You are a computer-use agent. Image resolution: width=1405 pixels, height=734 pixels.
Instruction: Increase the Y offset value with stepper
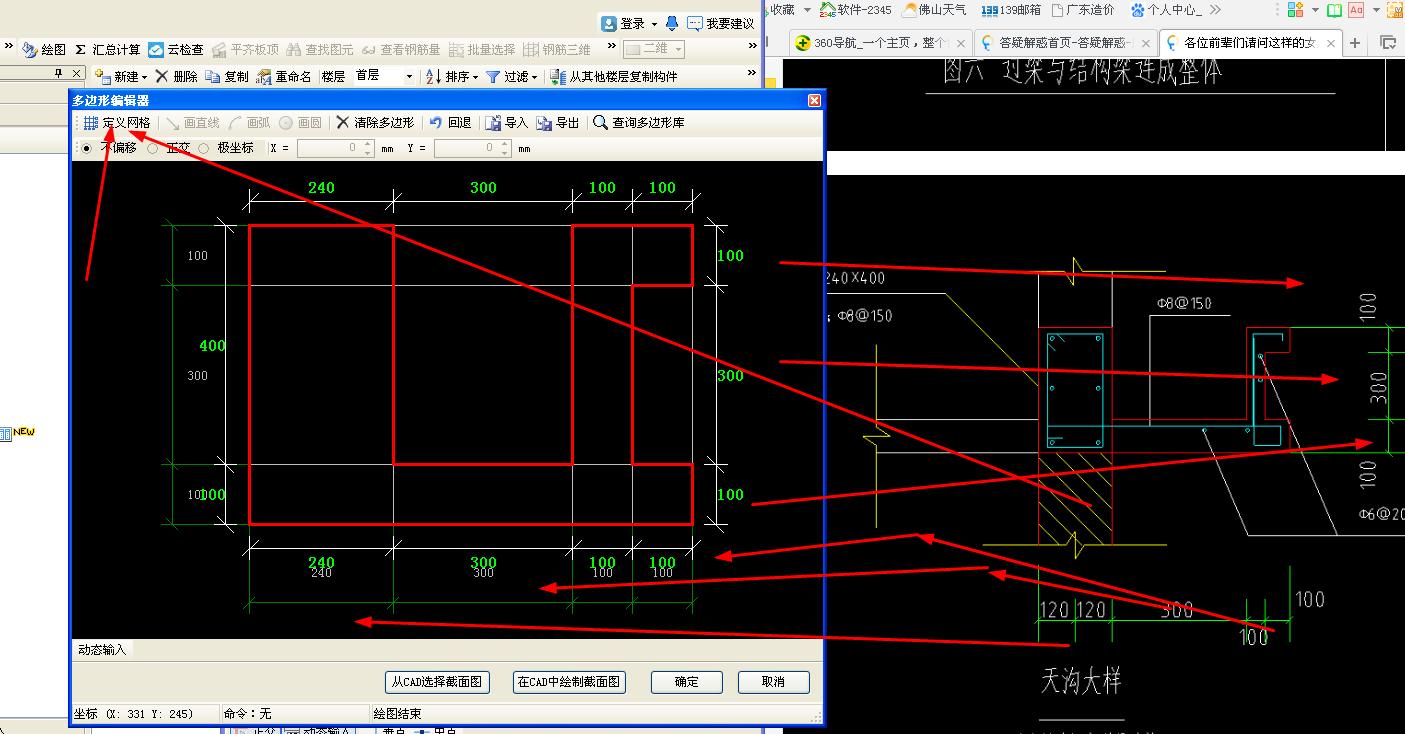[505, 144]
